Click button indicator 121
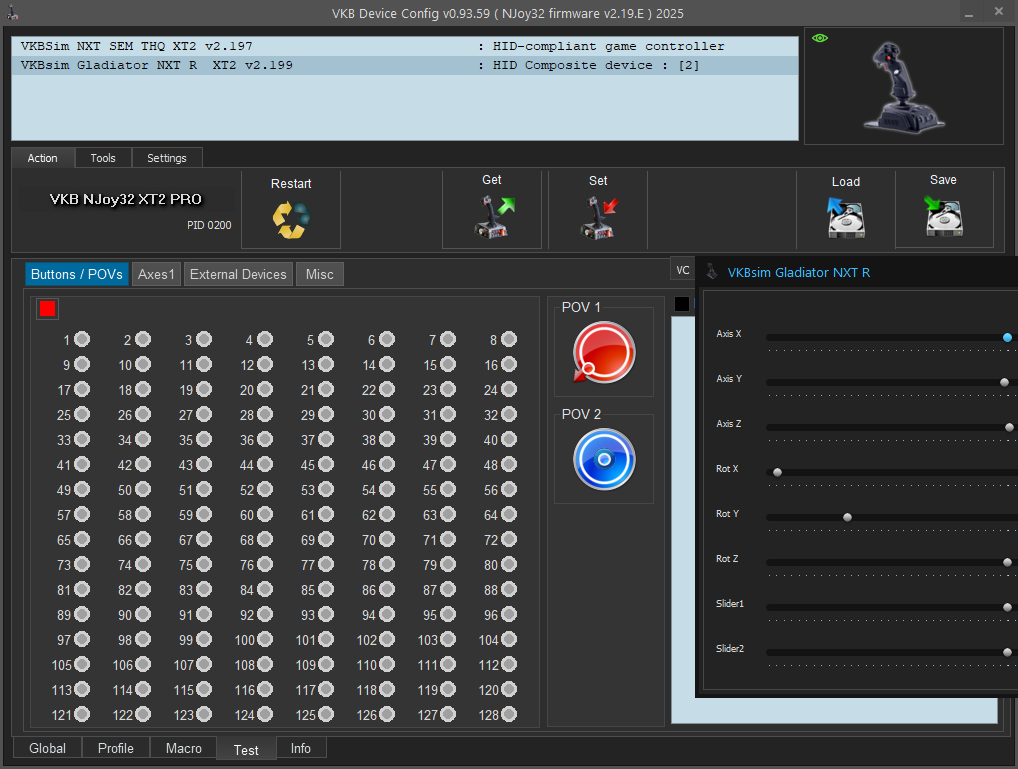 82,714
